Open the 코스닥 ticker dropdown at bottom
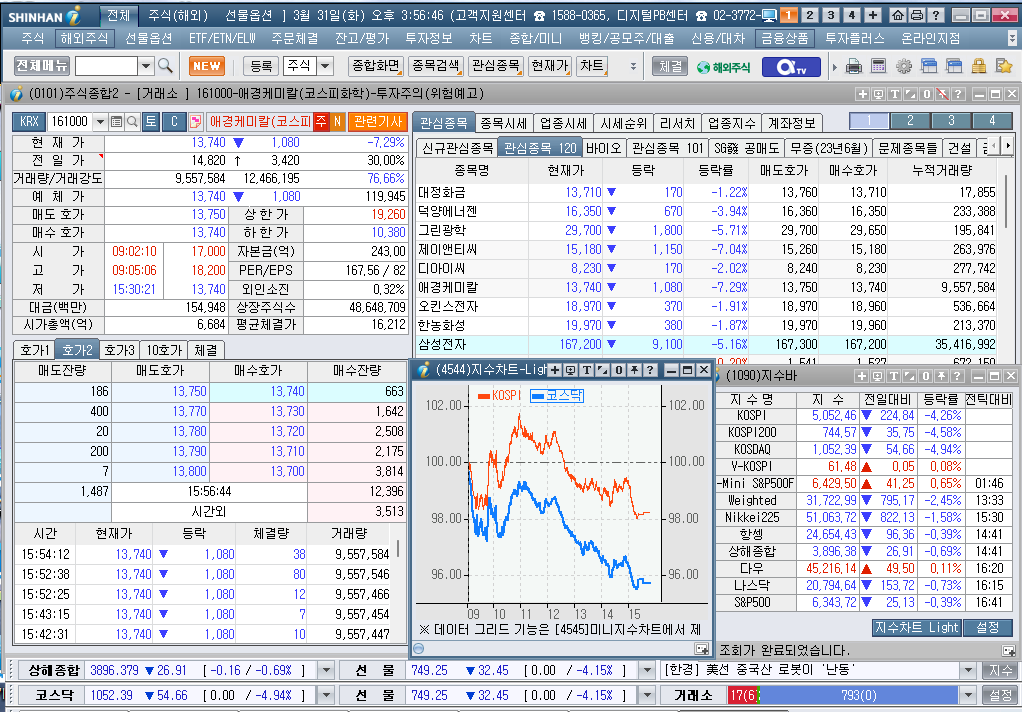 [x=326, y=695]
